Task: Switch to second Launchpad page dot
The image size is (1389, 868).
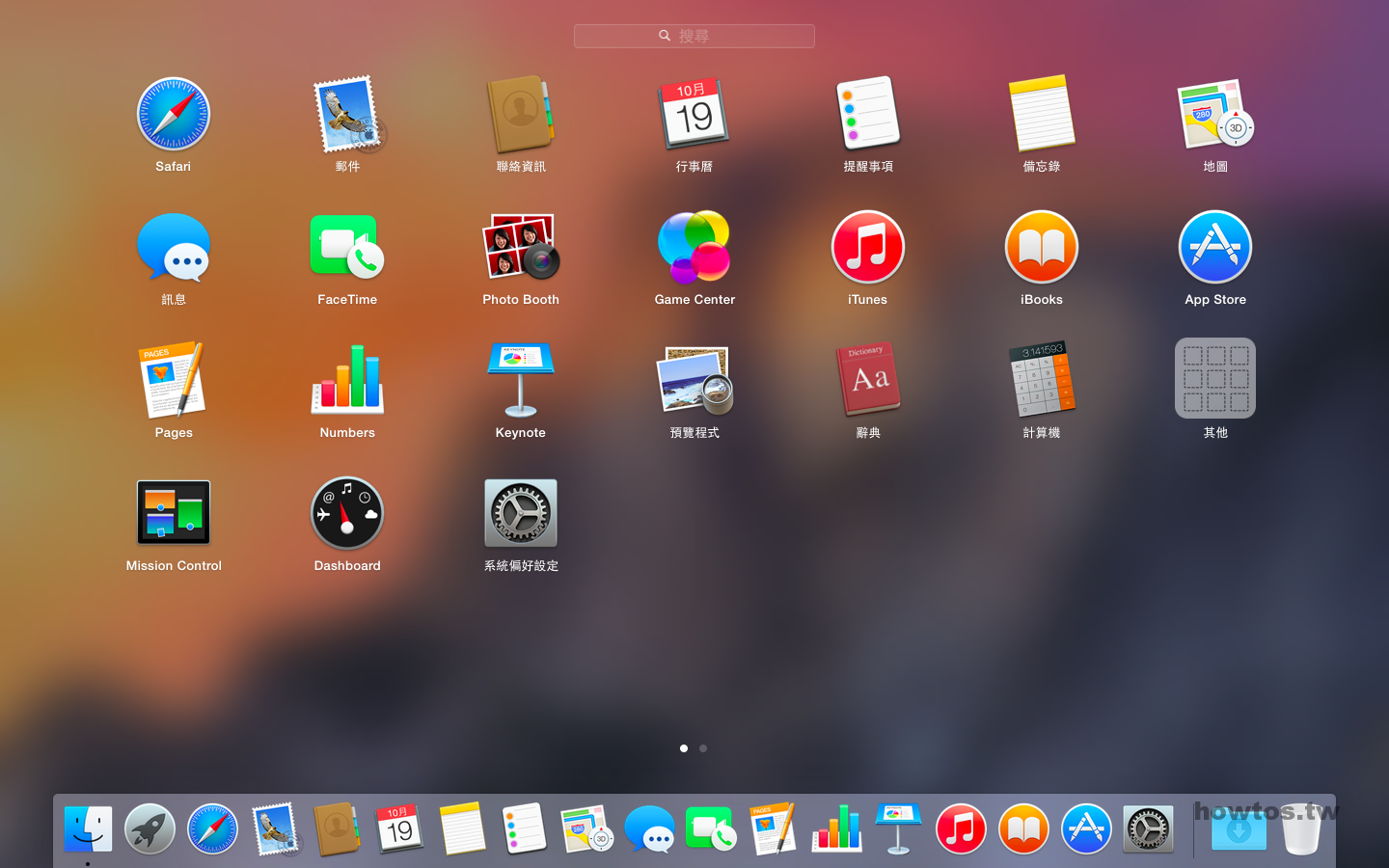Action: click(703, 748)
